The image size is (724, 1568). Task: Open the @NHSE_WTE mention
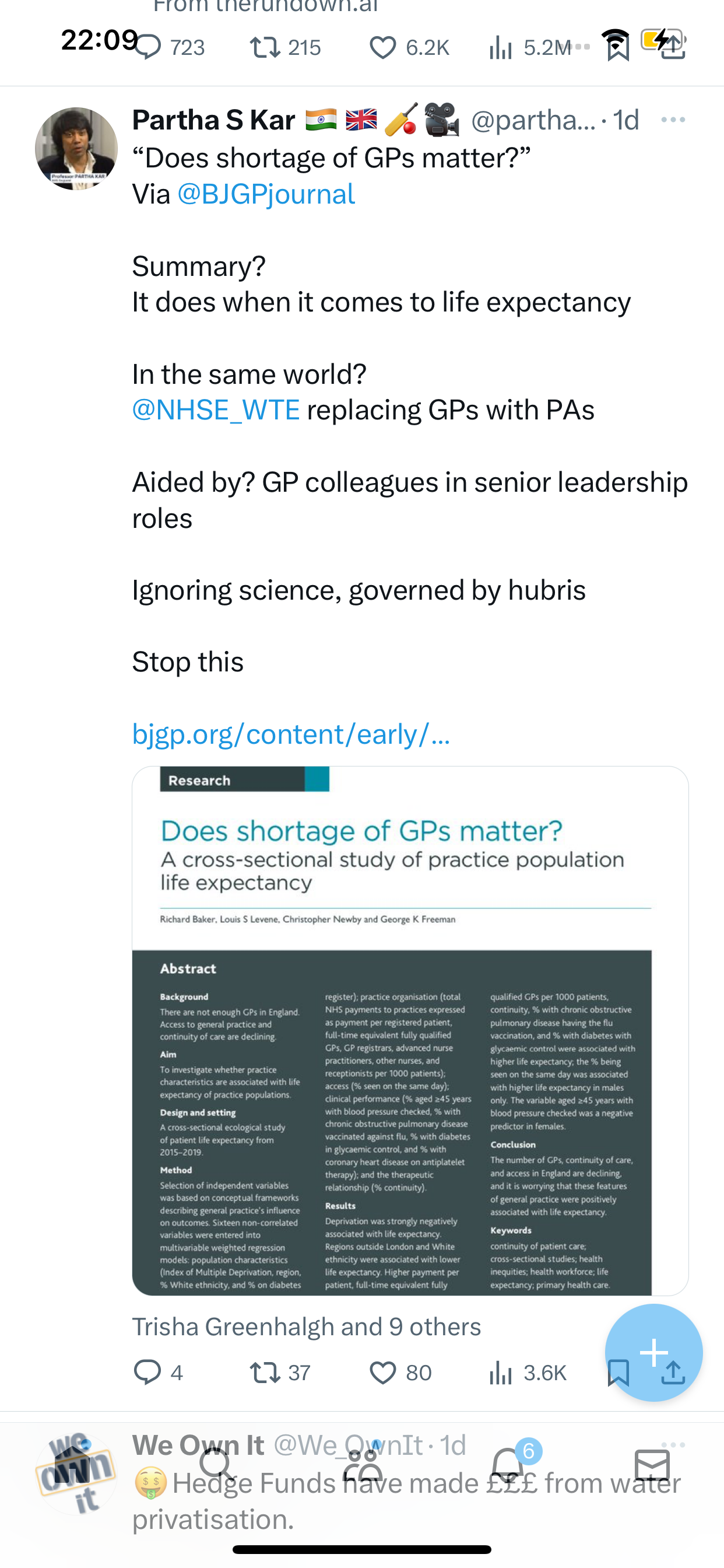pyautogui.click(x=216, y=410)
